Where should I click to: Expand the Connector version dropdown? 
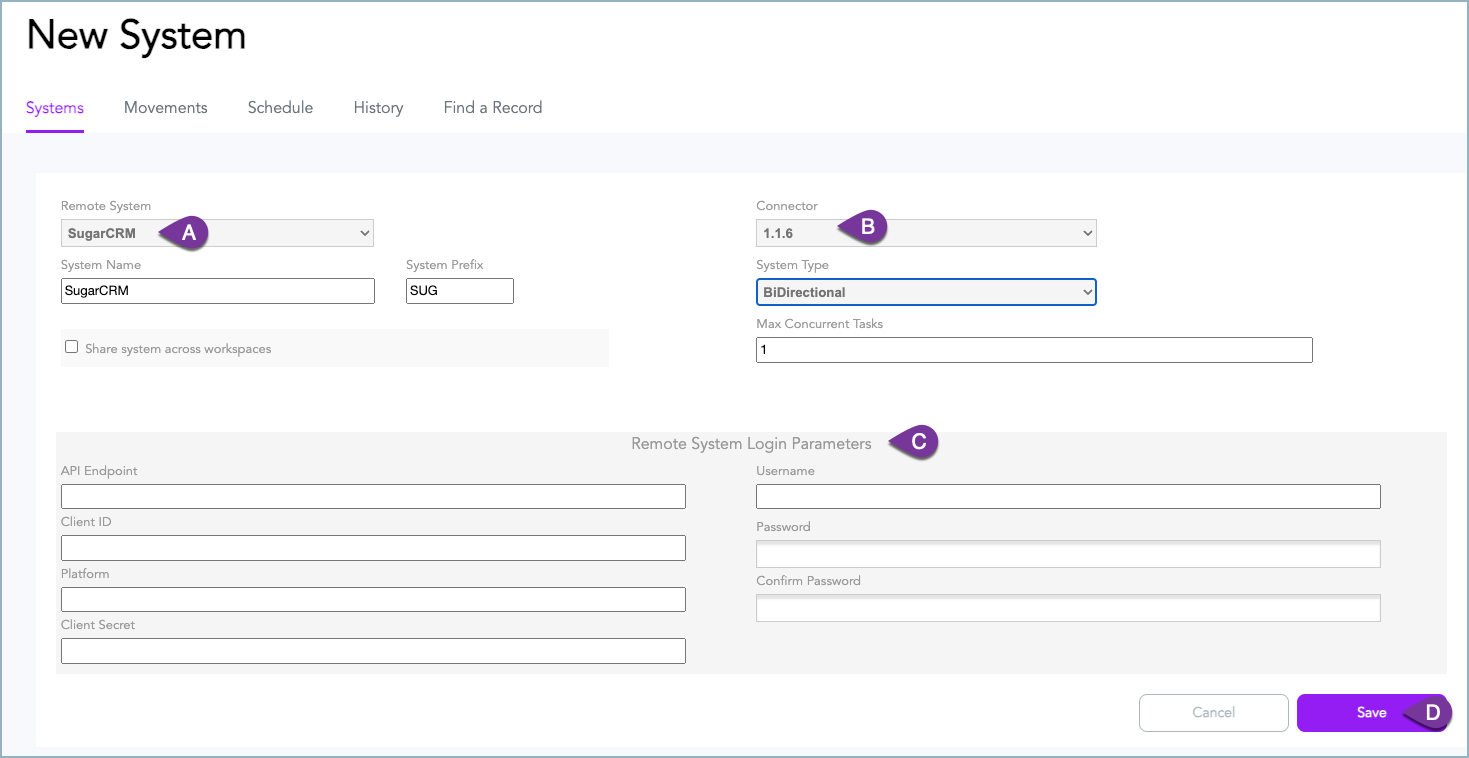[926, 233]
